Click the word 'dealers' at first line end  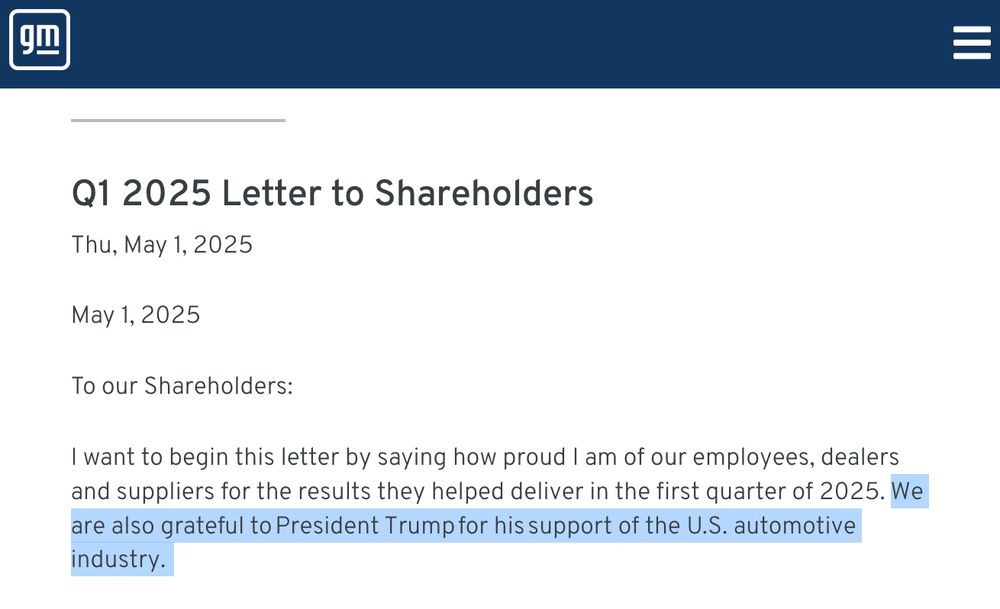860,457
